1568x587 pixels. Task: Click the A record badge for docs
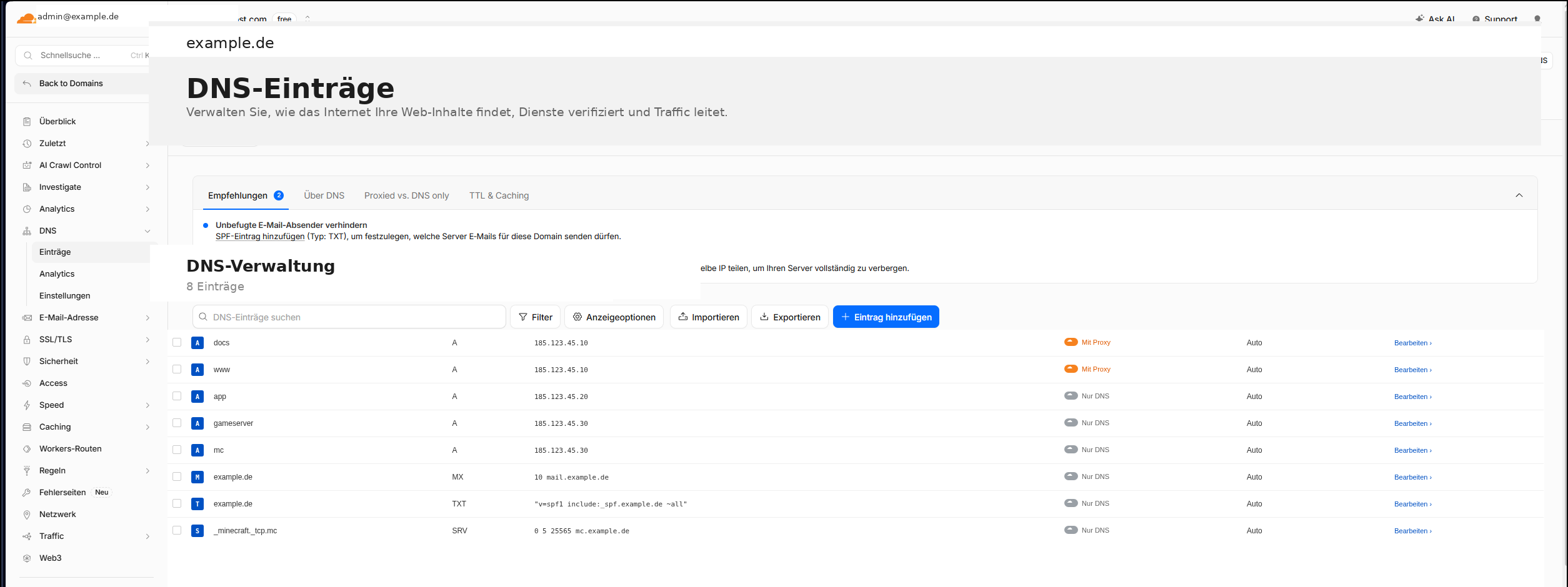pos(197,343)
